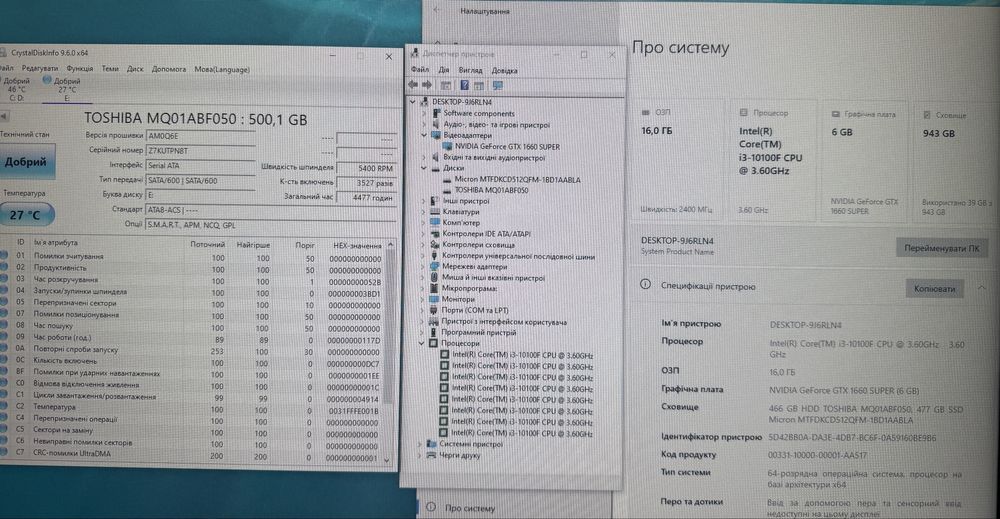Click the RAM chip icon on the ОЗП card
The width and height of the screenshot is (1000, 519).
coord(645,112)
